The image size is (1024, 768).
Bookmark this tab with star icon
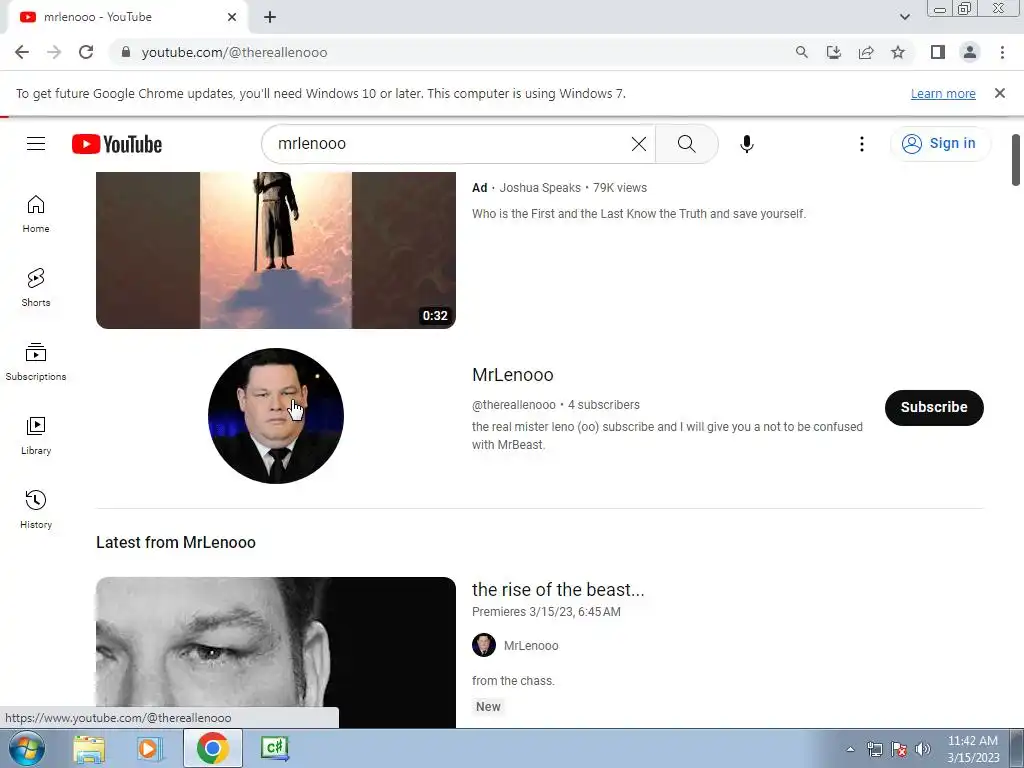coord(898,52)
